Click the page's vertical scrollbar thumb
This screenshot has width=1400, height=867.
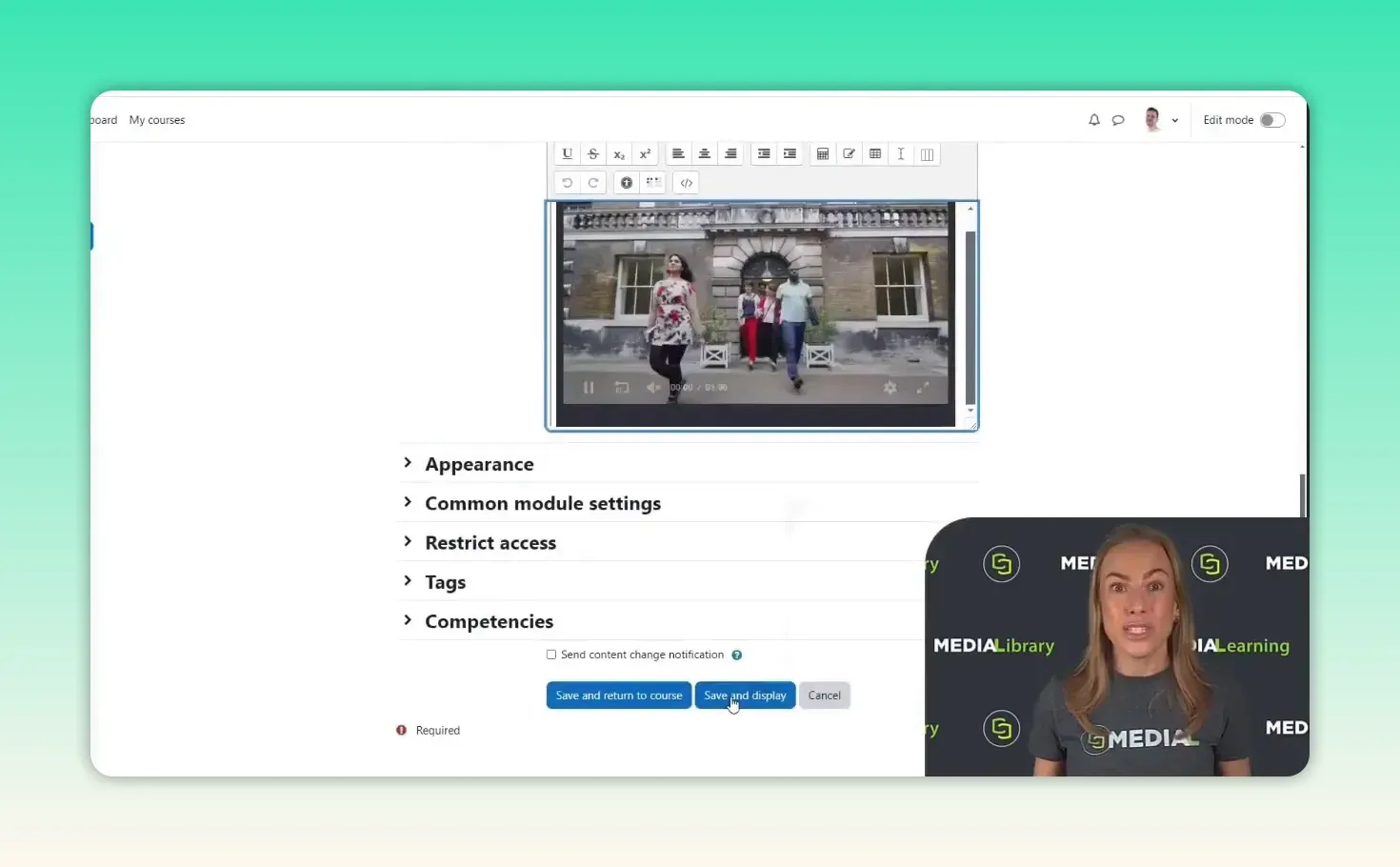click(1302, 495)
